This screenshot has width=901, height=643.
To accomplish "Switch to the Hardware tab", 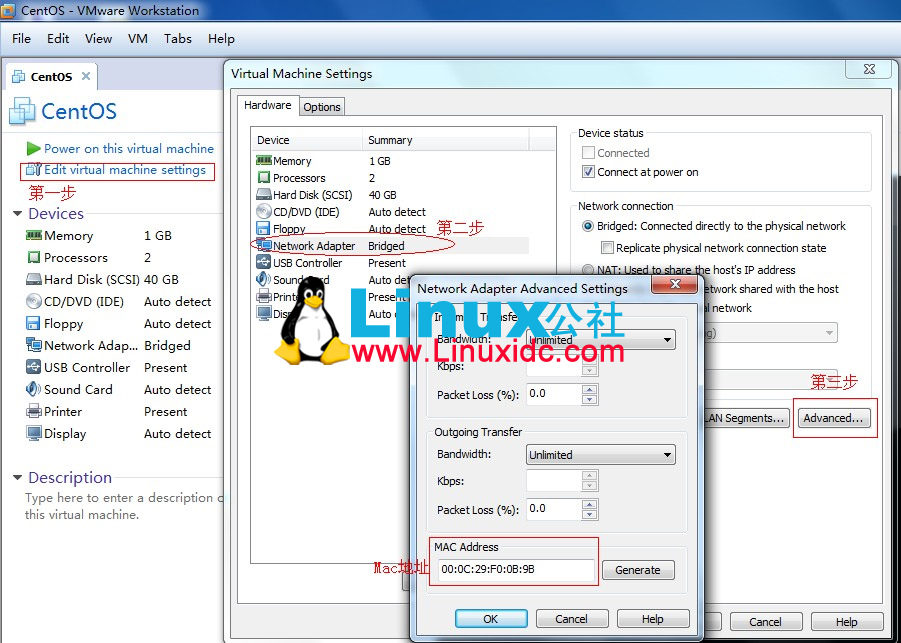I will coord(268,105).
